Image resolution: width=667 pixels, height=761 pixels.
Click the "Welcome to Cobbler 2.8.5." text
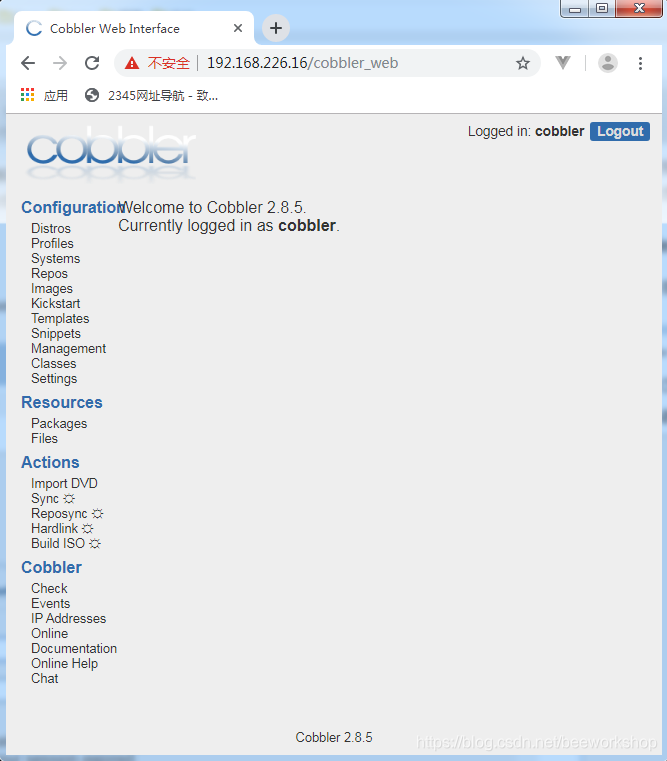212,208
